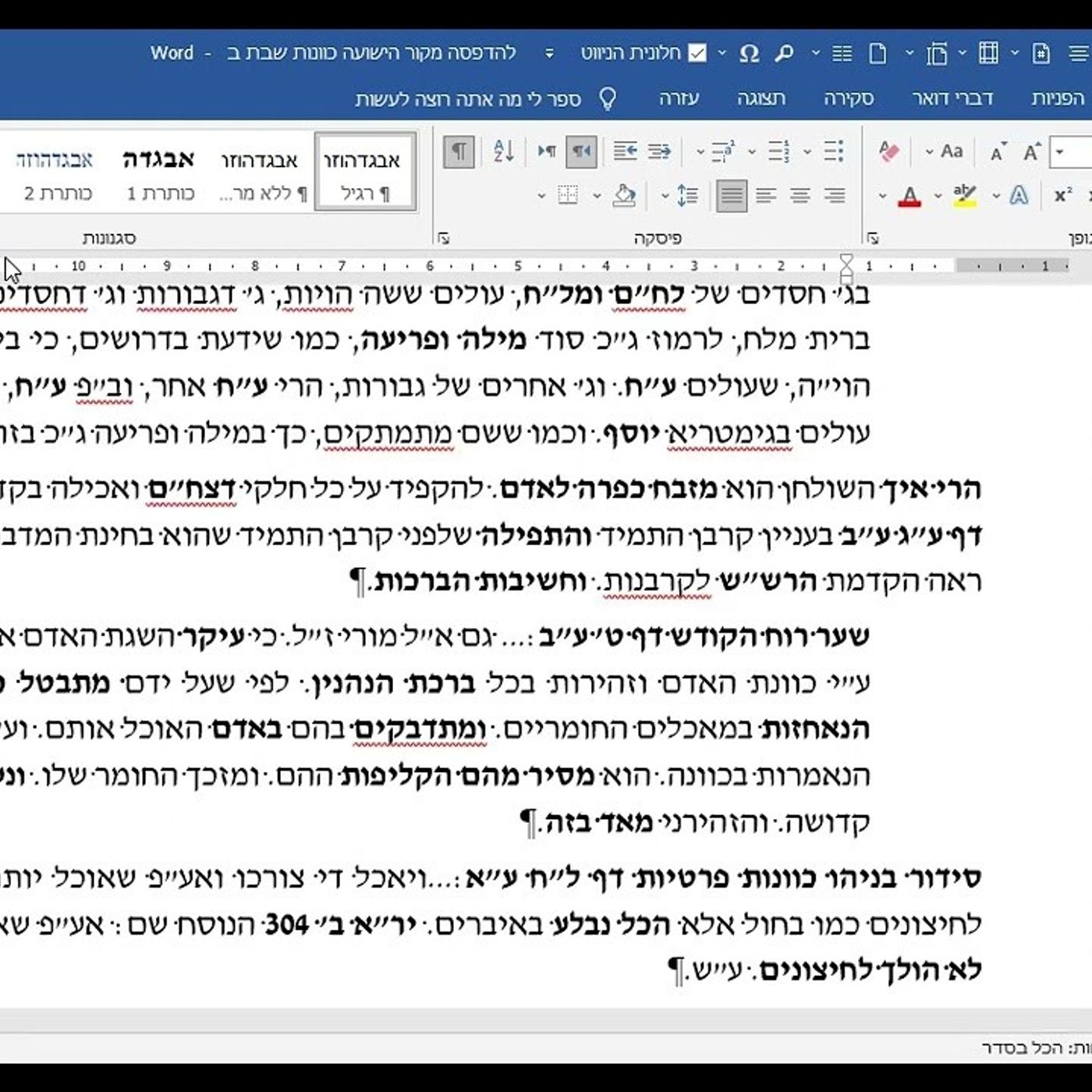
Task: Click the bold word יוסף in text
Action: [x=633, y=432]
